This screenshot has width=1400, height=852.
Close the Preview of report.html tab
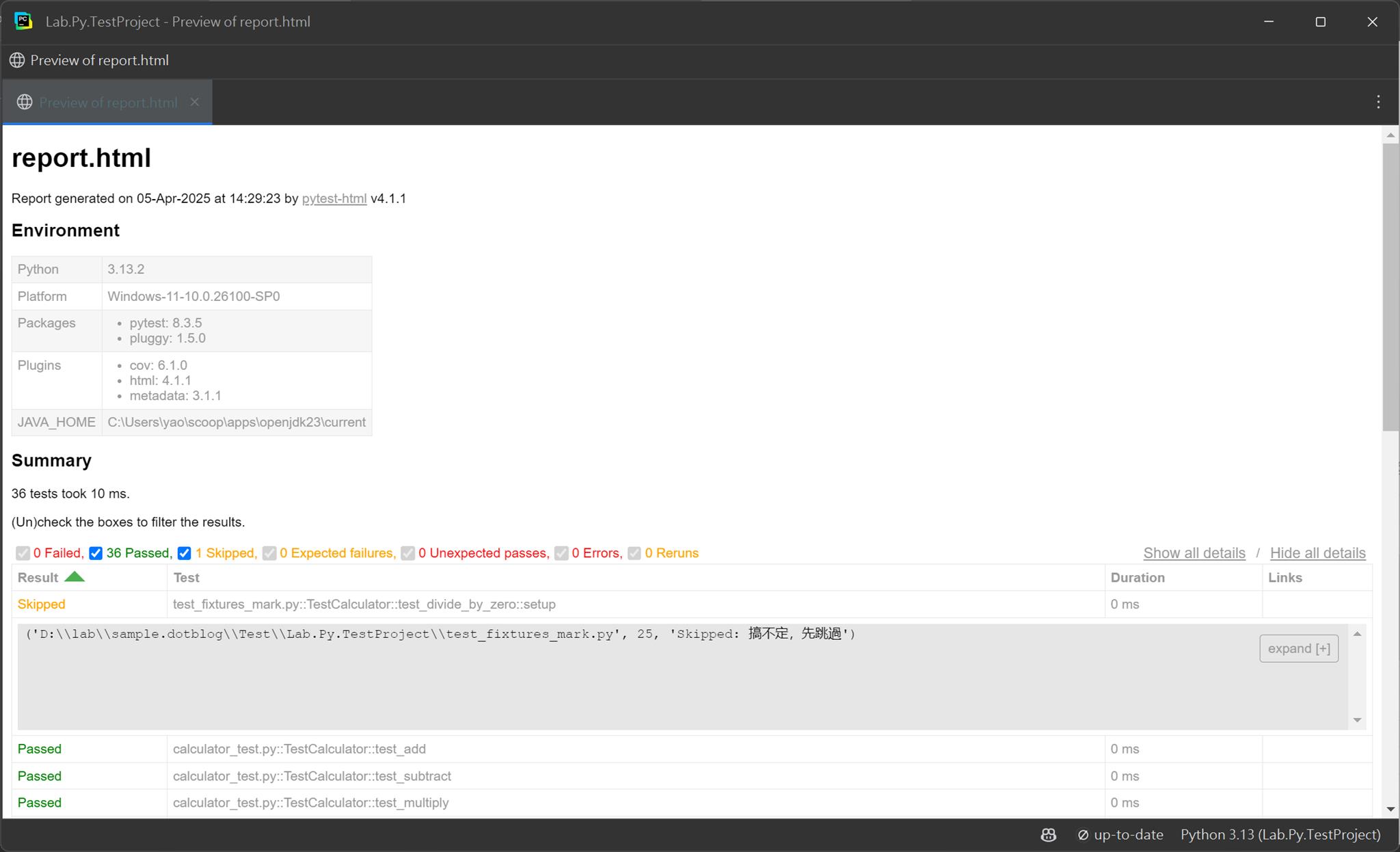[x=195, y=102]
